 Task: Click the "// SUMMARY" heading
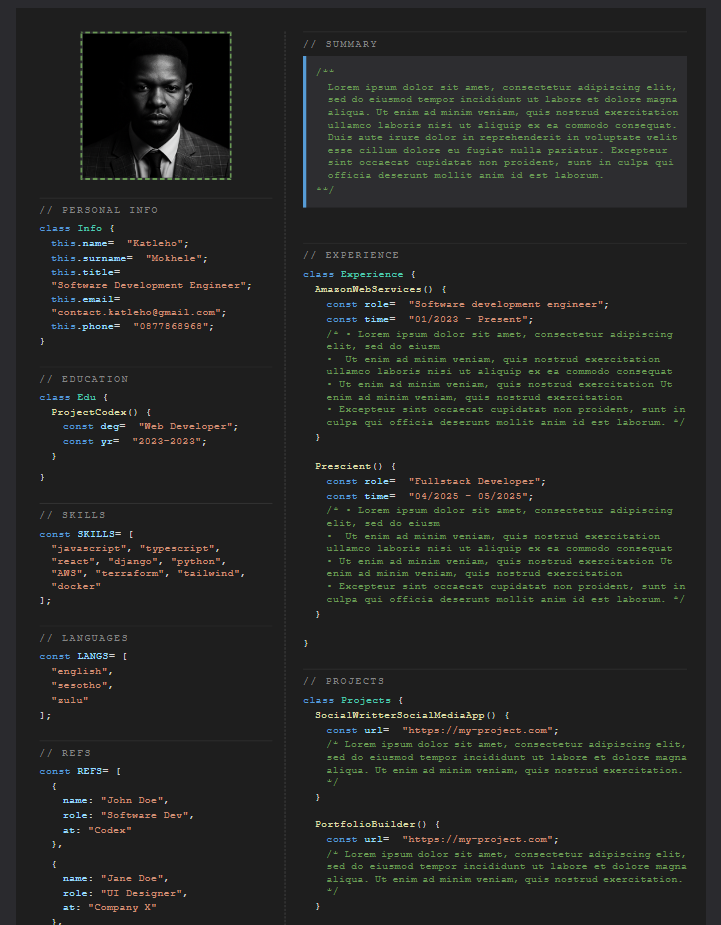tap(340, 44)
